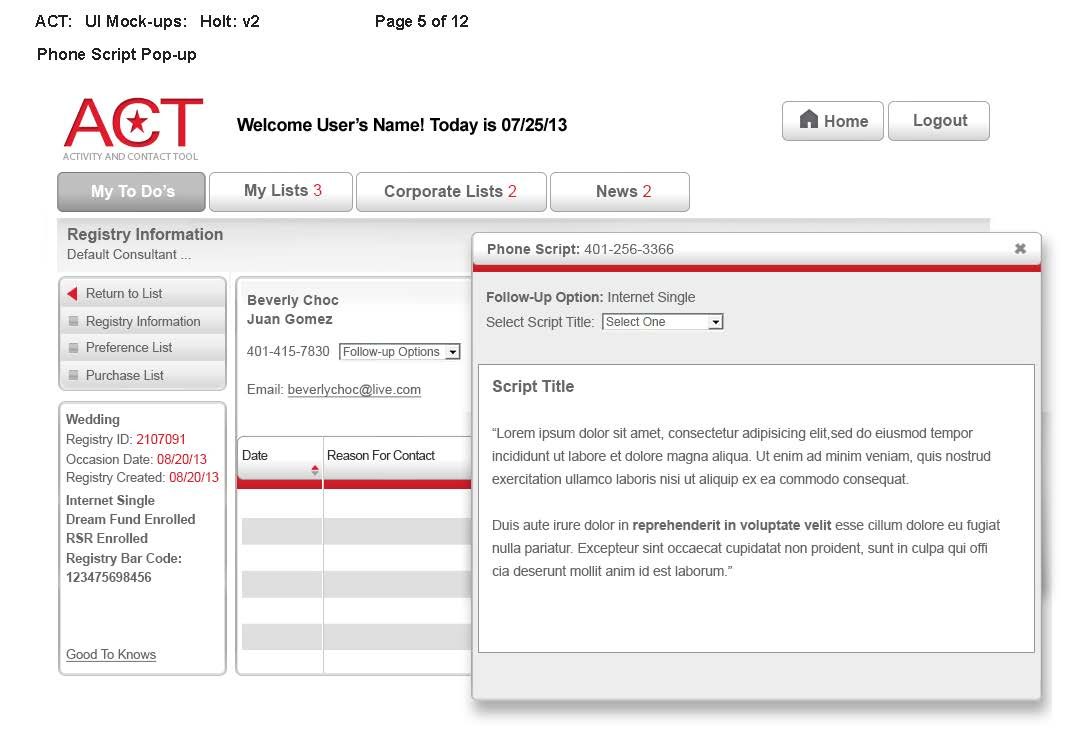Switch to the My Lists tab
The width and height of the screenshot is (1086, 750).
coord(283,191)
